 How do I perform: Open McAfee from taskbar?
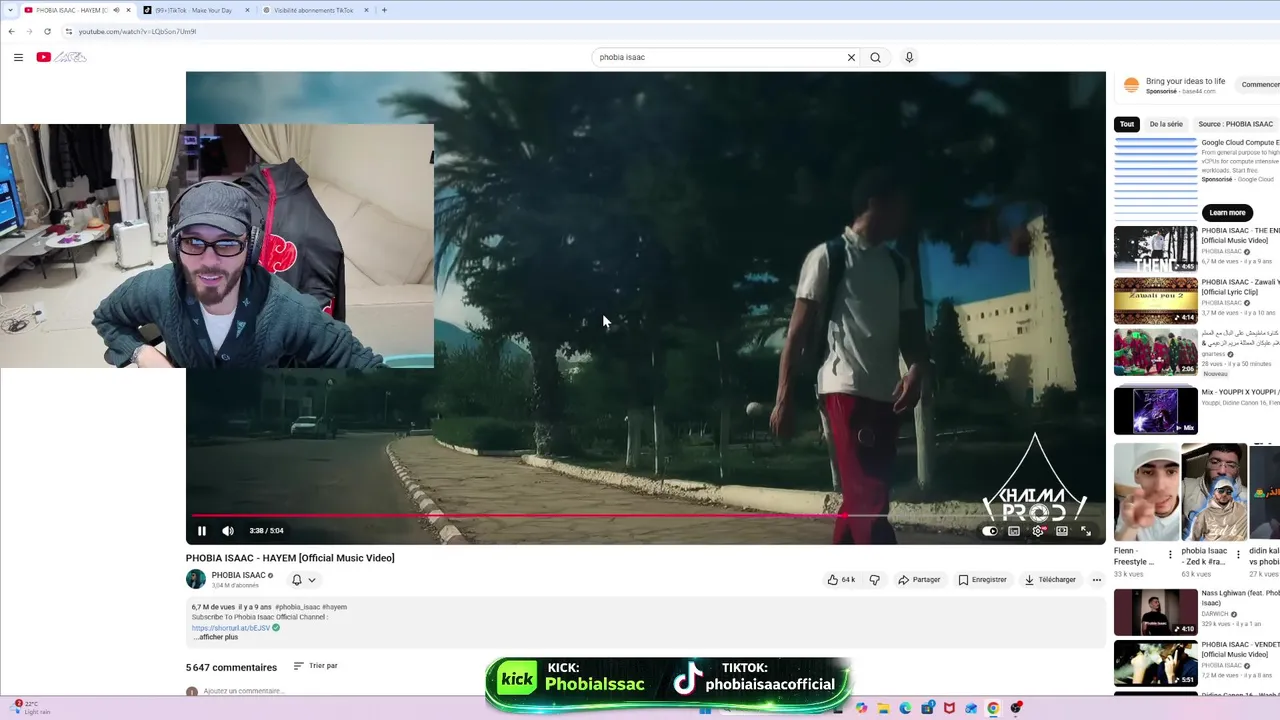tap(950, 708)
